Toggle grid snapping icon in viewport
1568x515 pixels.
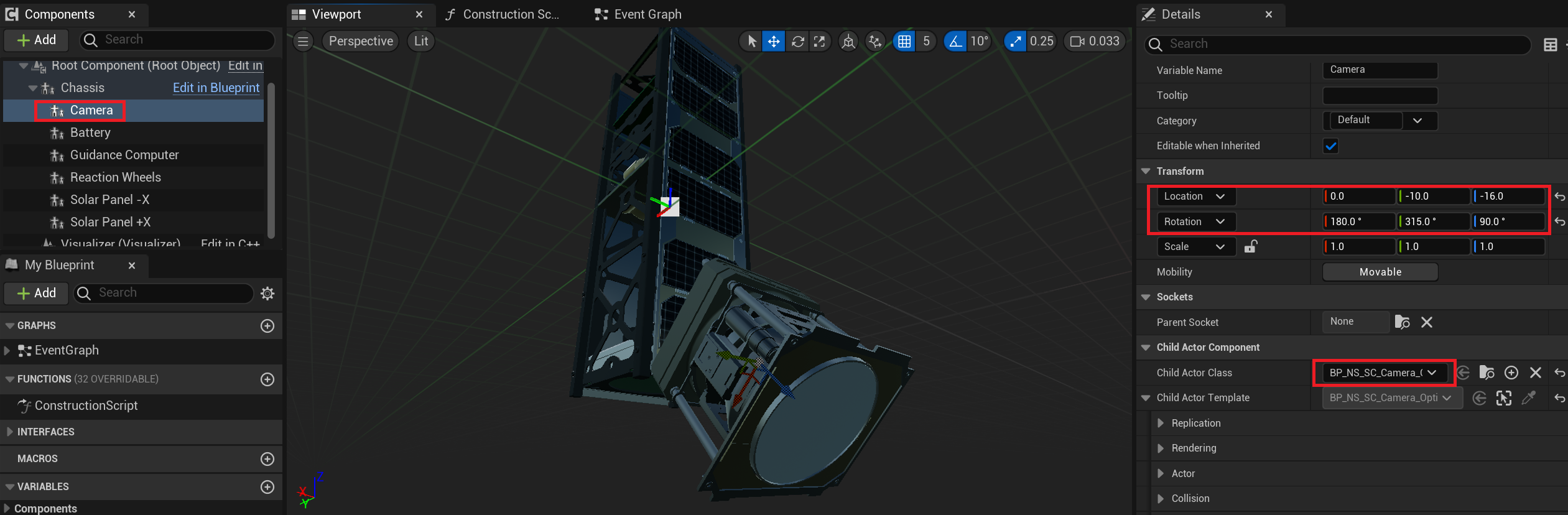[x=904, y=42]
